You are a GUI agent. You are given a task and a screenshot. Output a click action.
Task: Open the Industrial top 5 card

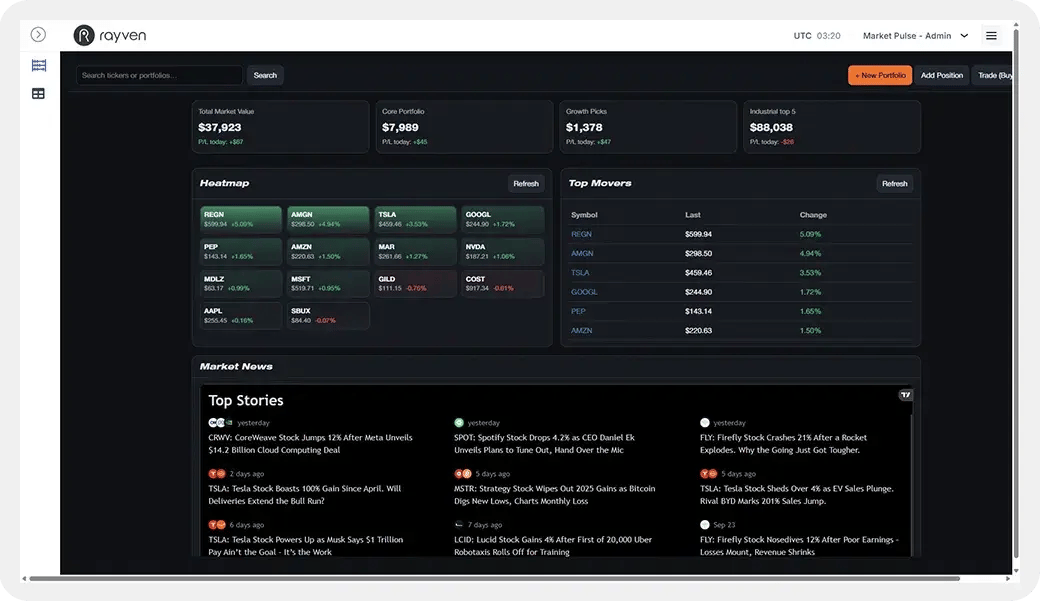[832, 127]
